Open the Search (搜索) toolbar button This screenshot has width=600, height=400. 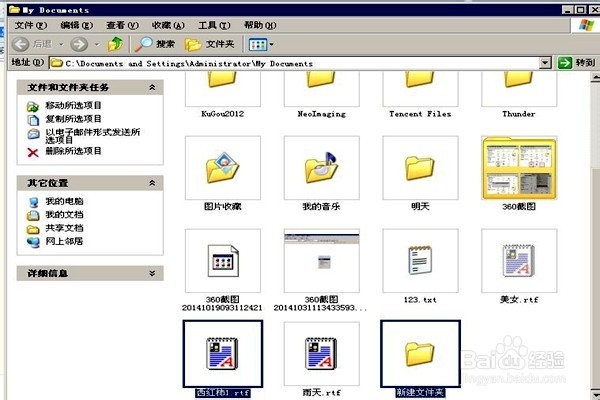[155, 44]
